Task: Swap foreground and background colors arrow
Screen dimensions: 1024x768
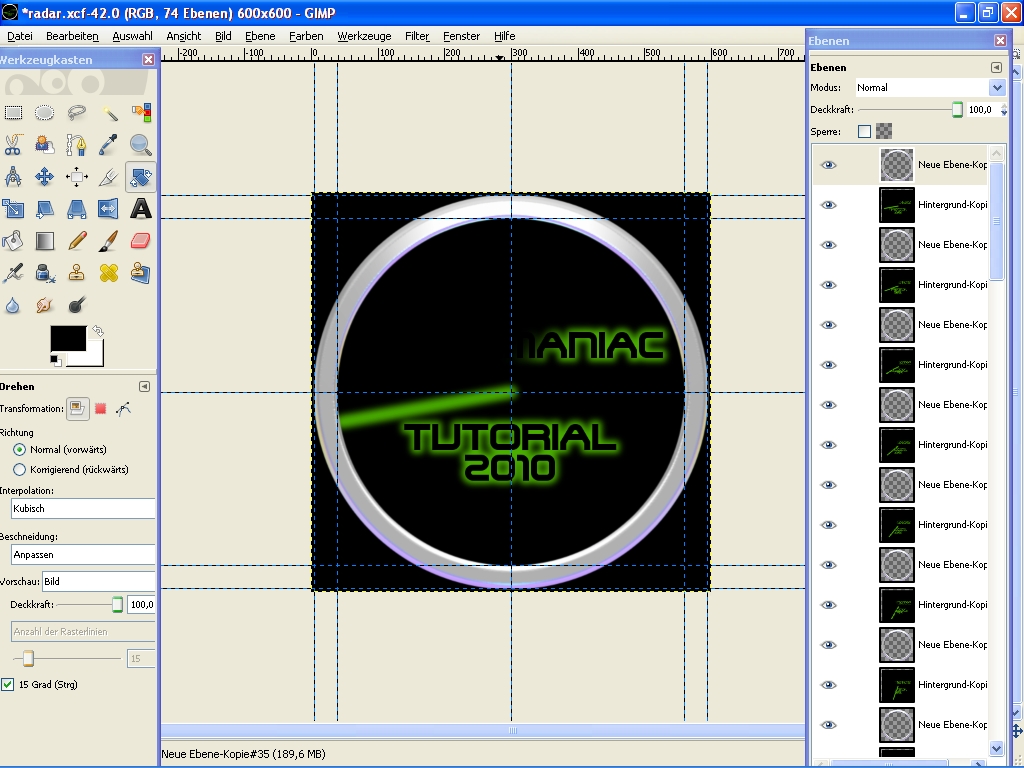Action: 98,331
